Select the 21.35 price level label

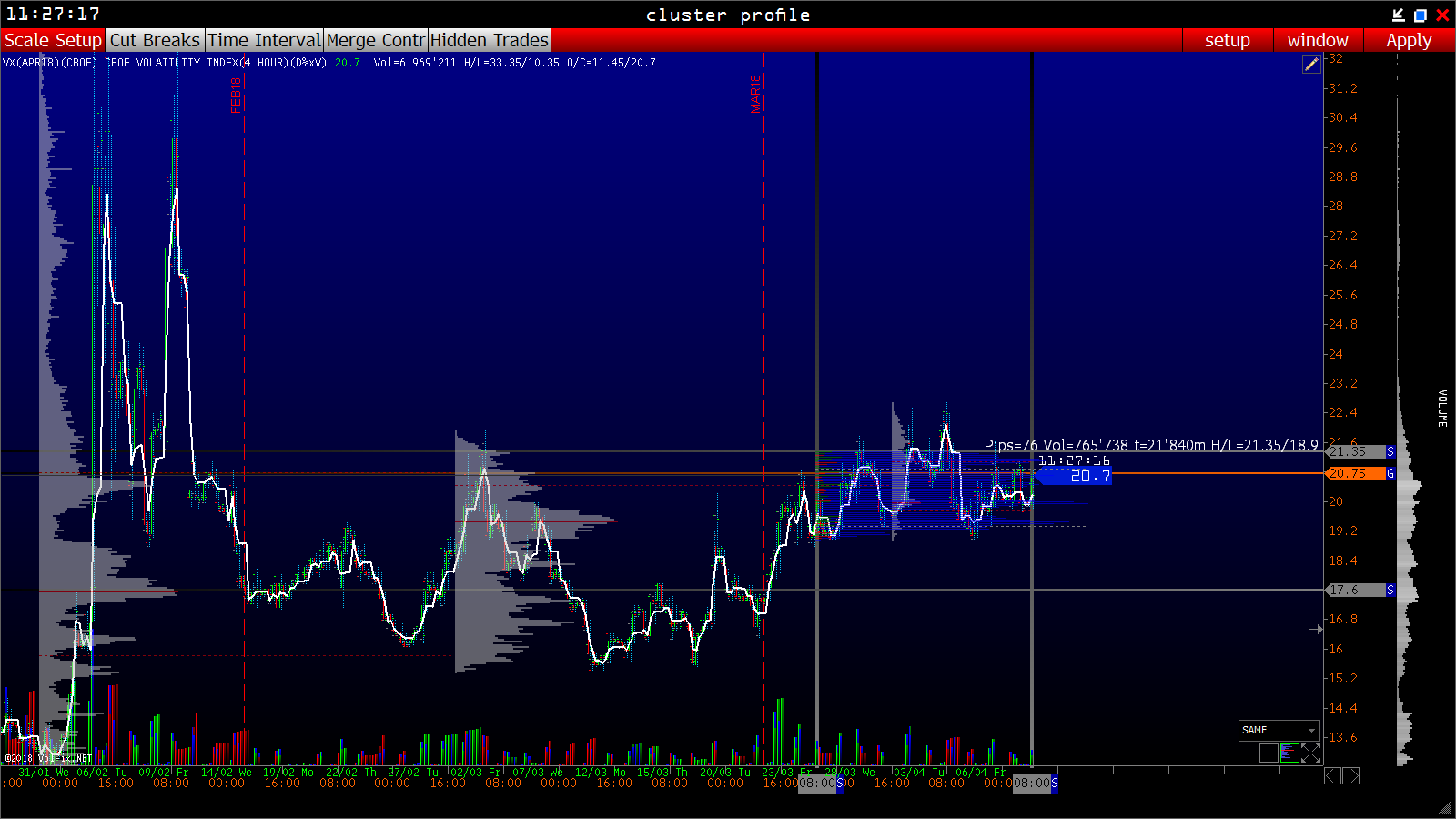point(1356,451)
